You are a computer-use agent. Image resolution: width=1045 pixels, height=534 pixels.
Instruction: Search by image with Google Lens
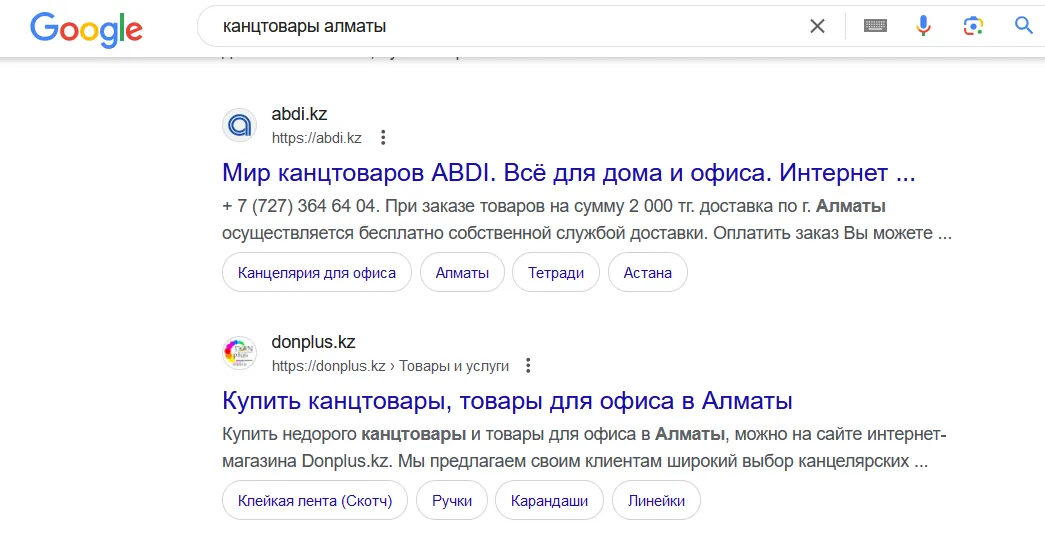[973, 26]
